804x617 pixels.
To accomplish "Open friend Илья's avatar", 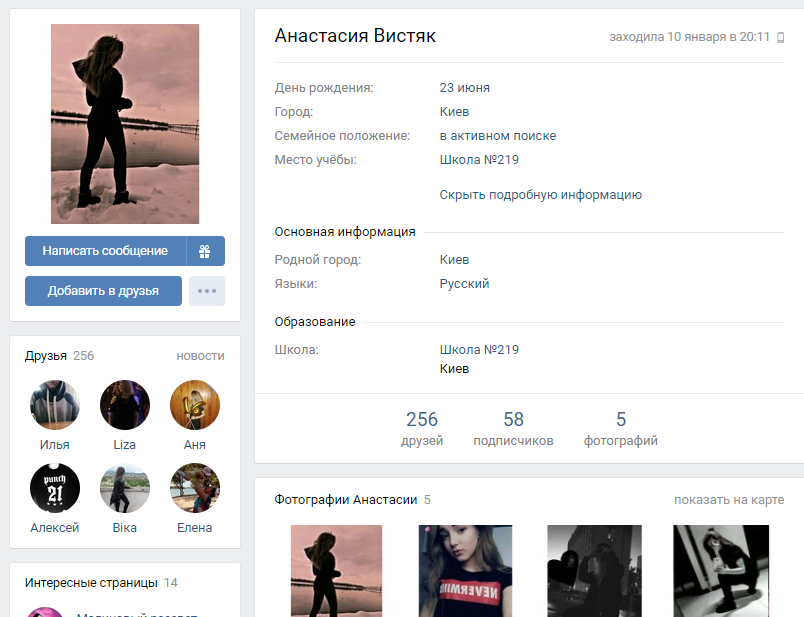I will click(x=55, y=405).
